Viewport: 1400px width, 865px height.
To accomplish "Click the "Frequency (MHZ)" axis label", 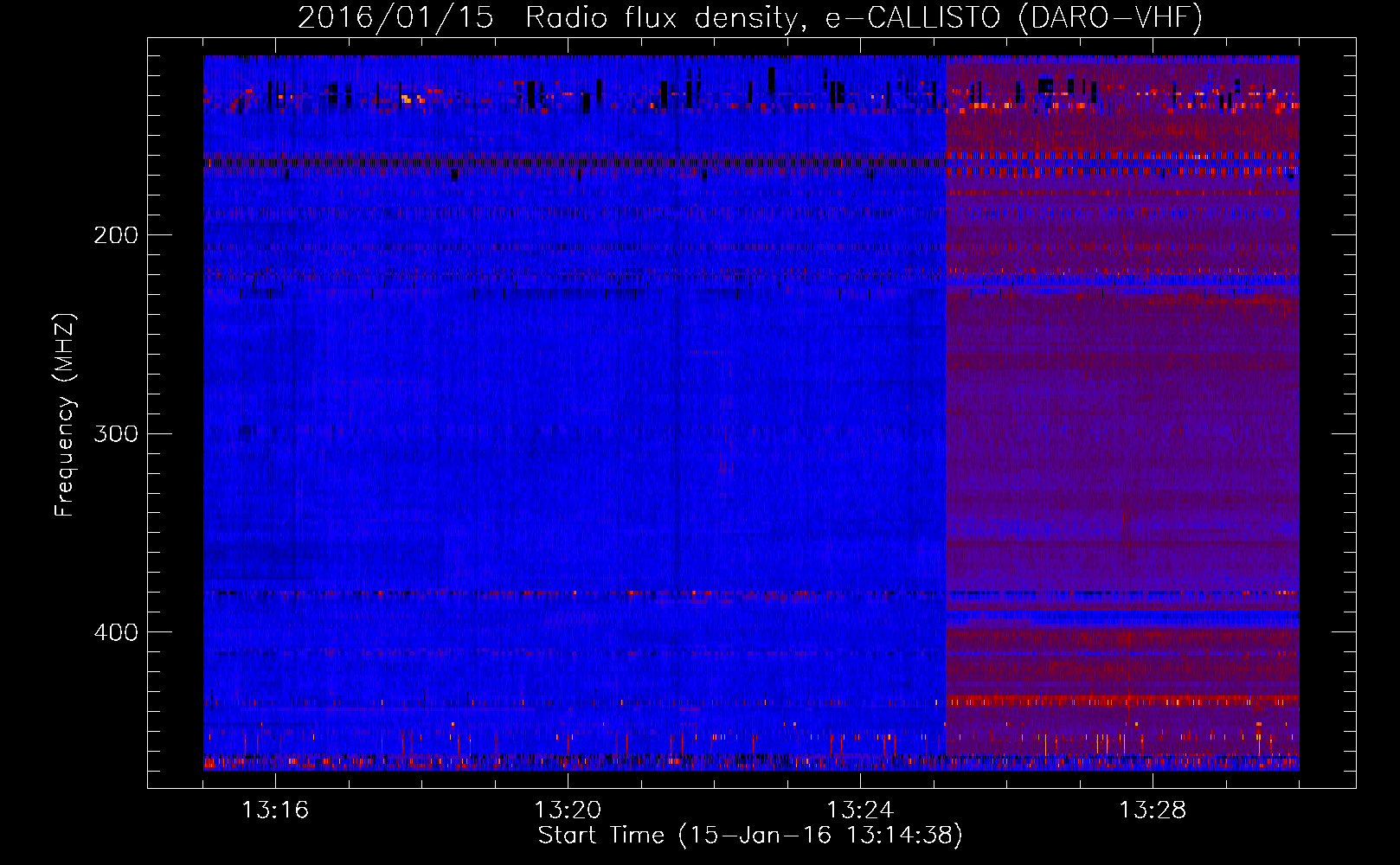I will pos(66,415).
